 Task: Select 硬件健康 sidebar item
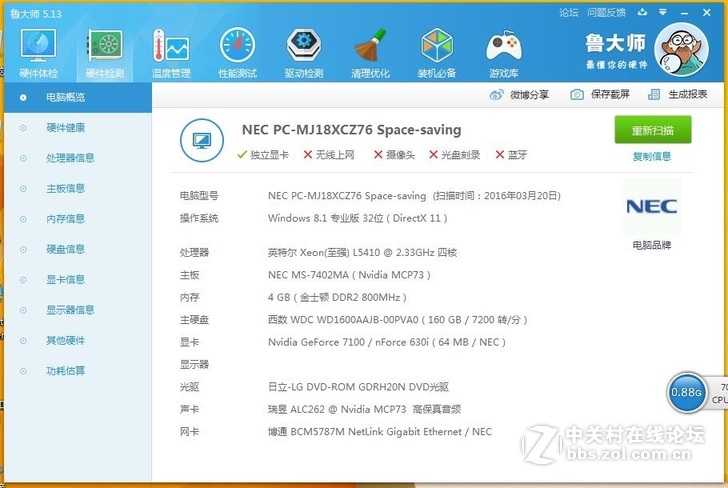[x=78, y=128]
